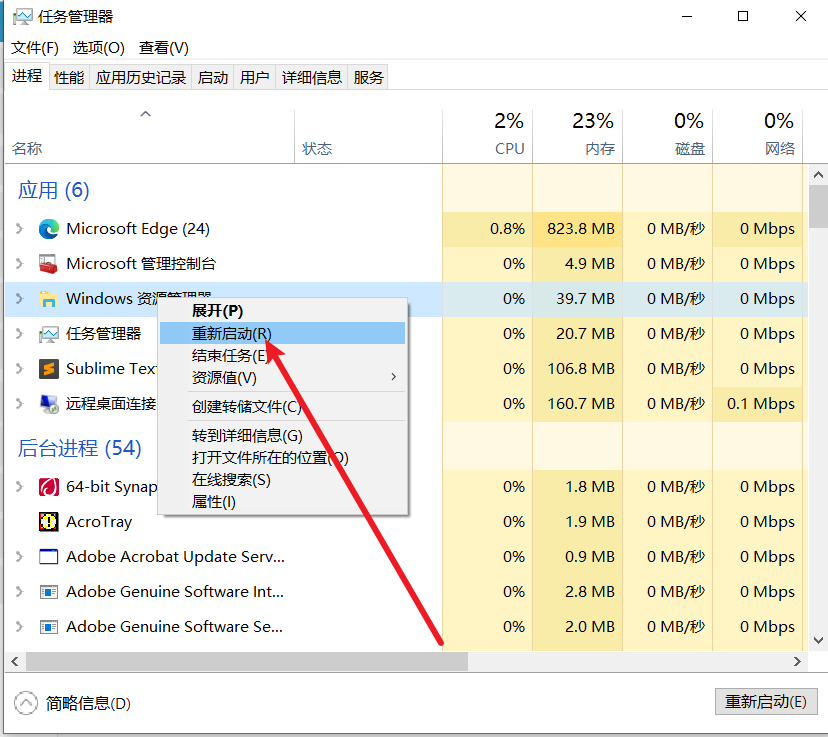Expand the Sublime Text process row
The width and height of the screenshot is (828, 737).
20,368
